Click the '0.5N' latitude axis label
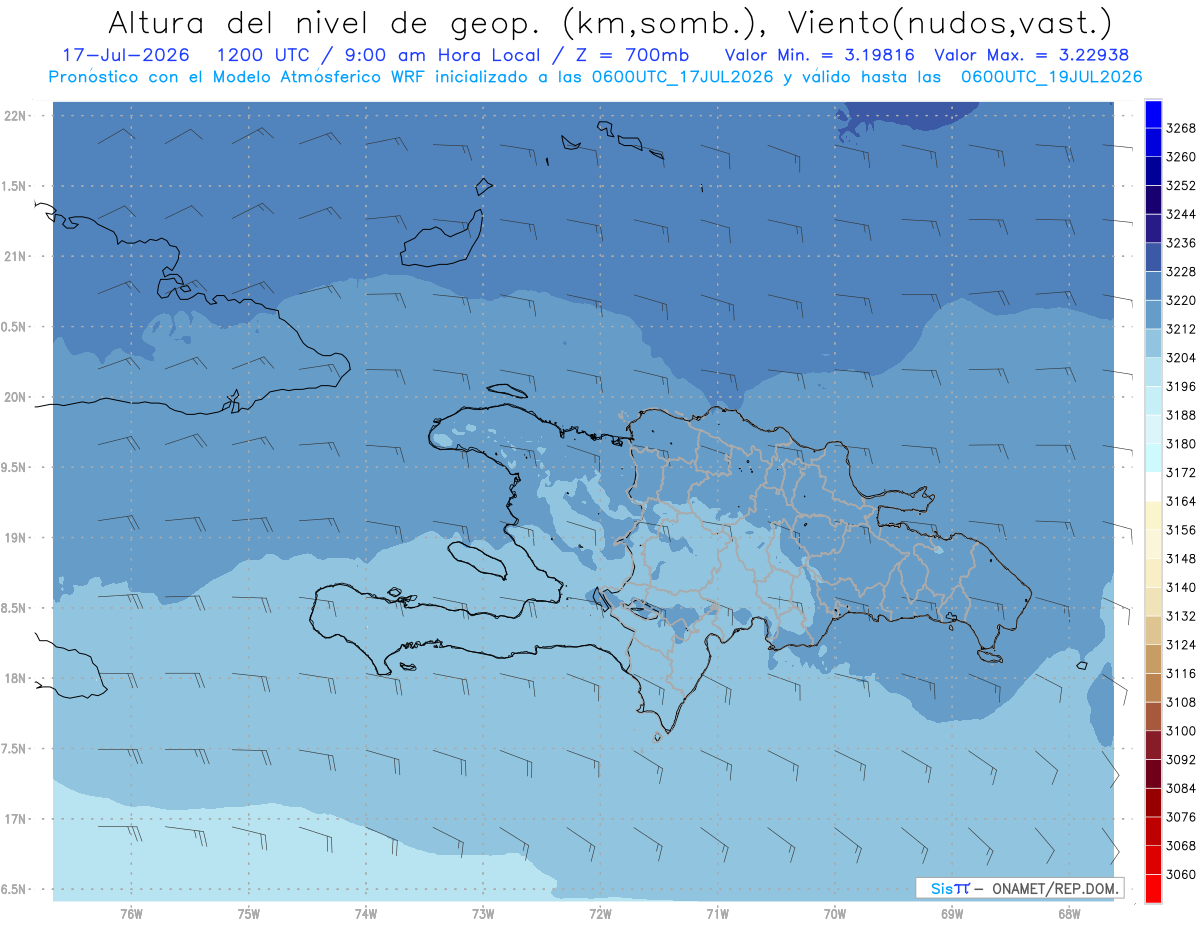 tap(14, 327)
